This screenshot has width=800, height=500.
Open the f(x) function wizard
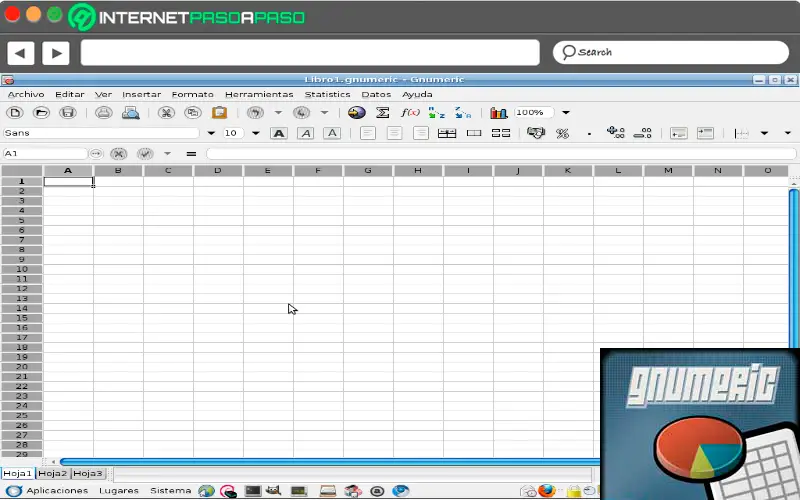(410, 113)
